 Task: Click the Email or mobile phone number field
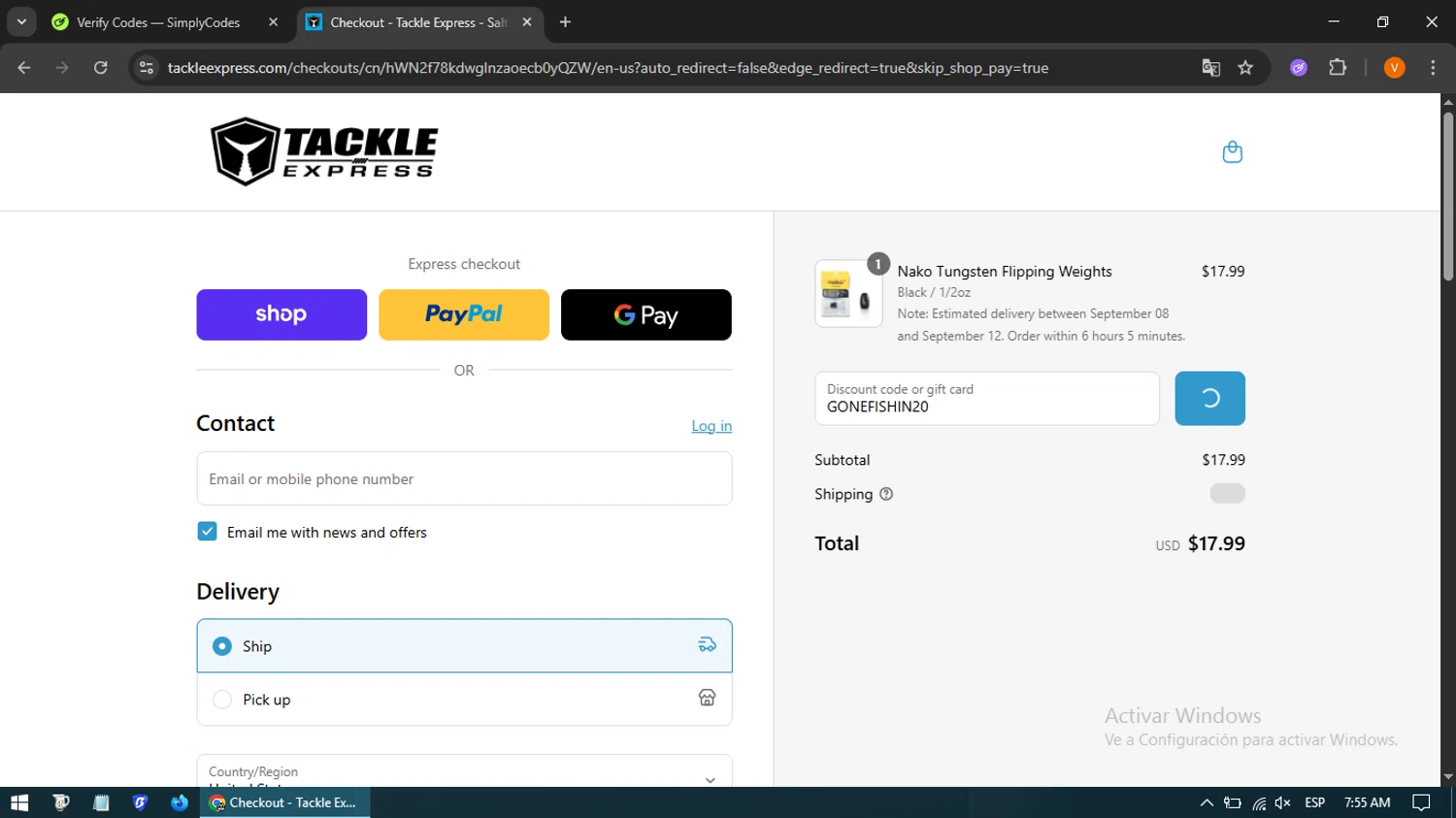pyautogui.click(x=464, y=478)
